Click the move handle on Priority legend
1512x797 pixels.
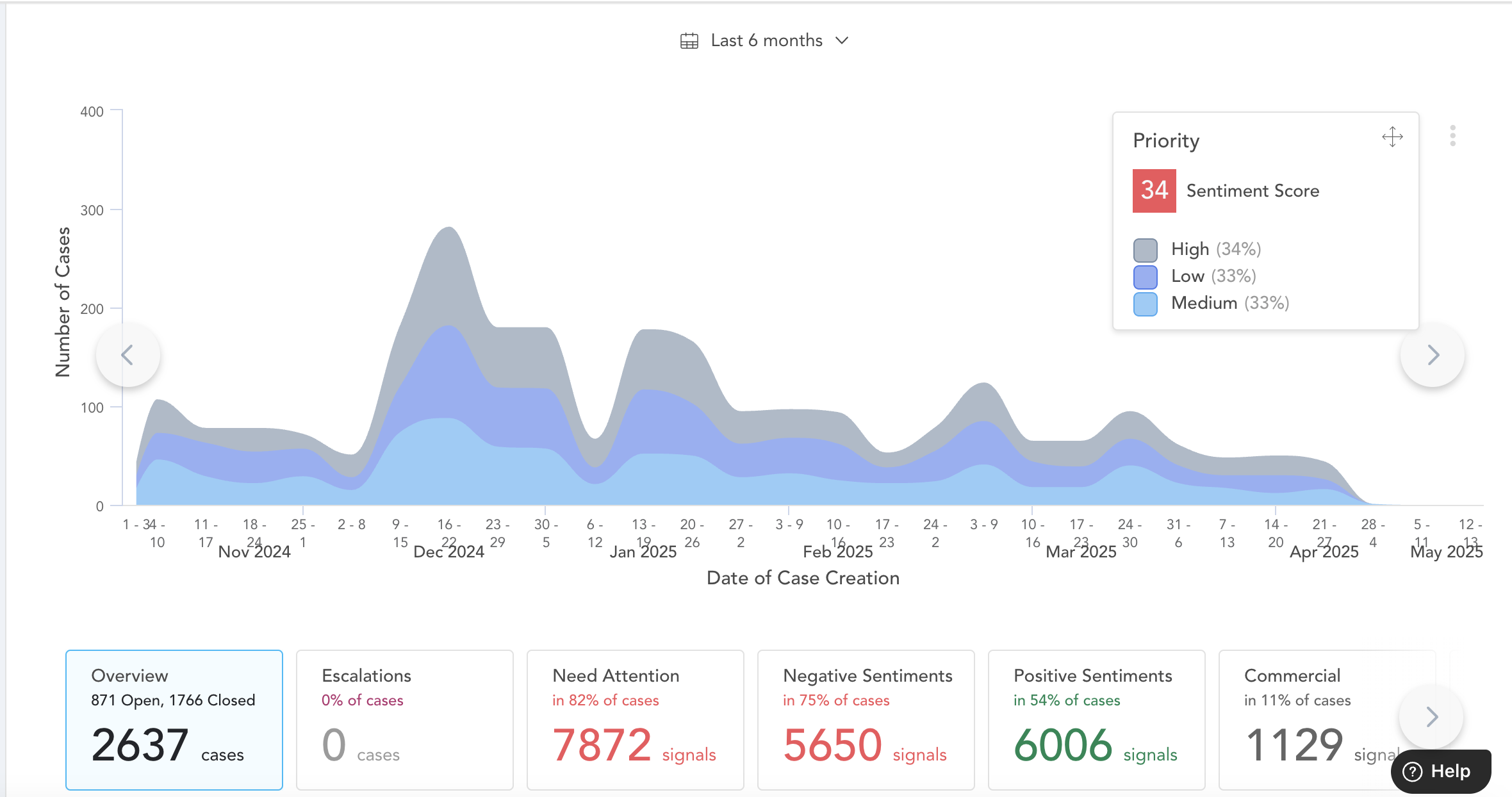tap(1392, 137)
